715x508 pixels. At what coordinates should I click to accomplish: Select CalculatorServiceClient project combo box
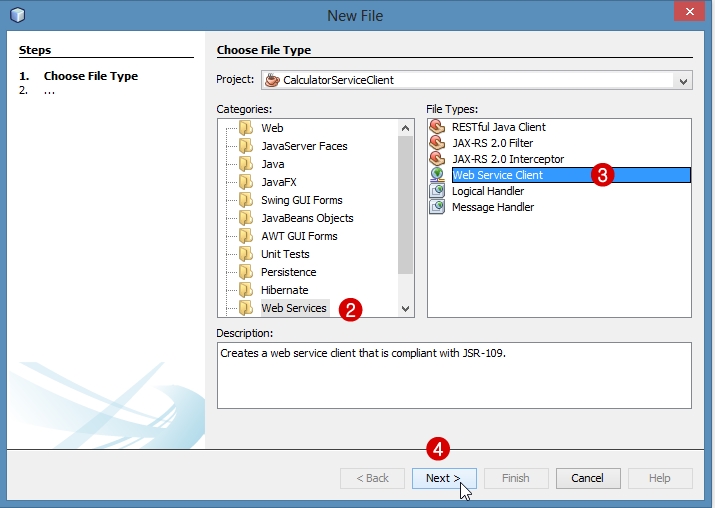(477, 80)
